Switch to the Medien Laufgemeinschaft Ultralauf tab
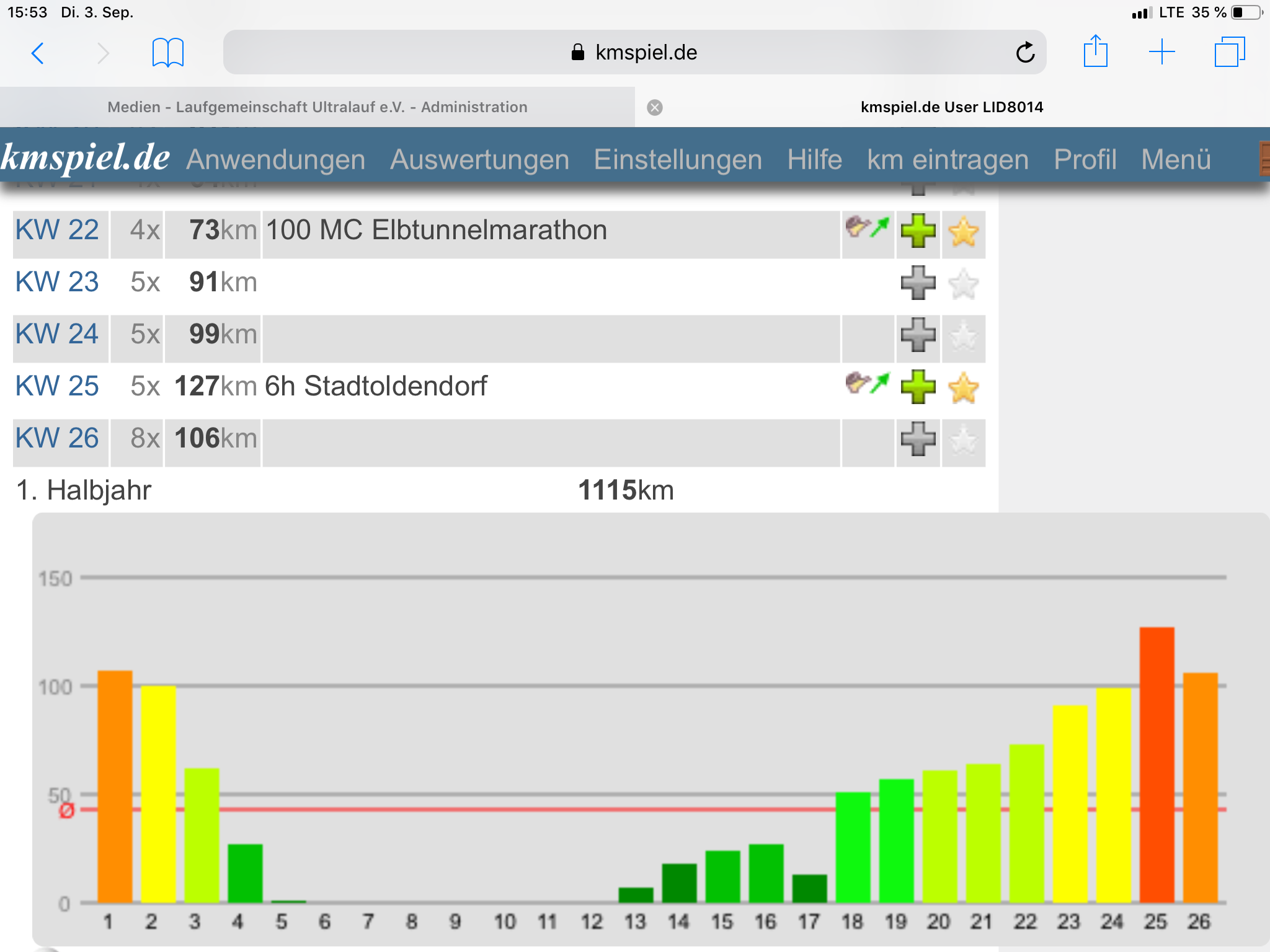The height and width of the screenshot is (952, 1270). (317, 107)
